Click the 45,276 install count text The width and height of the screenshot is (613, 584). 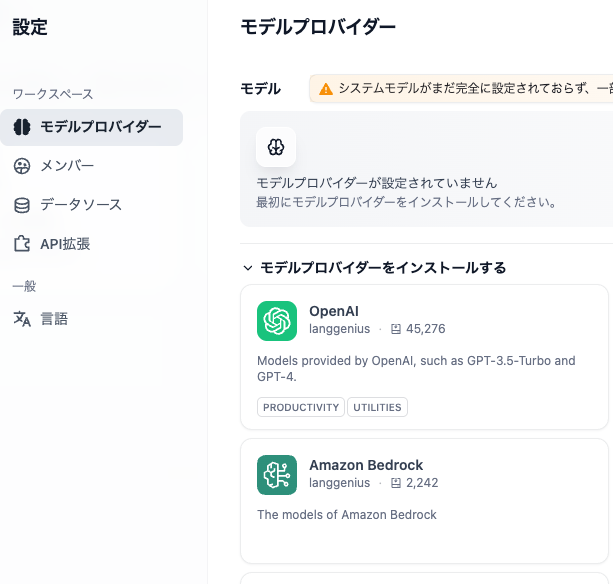click(425, 329)
